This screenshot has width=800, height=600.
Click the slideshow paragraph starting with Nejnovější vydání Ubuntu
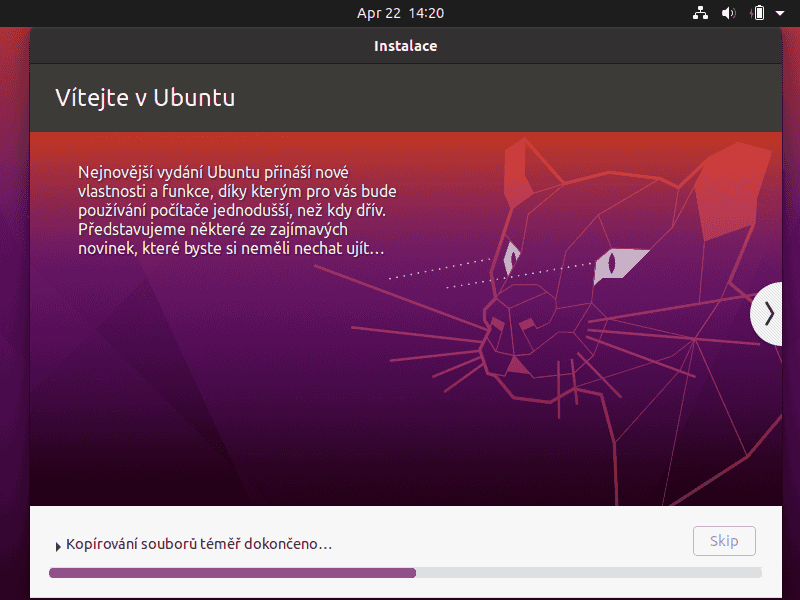[237, 210]
